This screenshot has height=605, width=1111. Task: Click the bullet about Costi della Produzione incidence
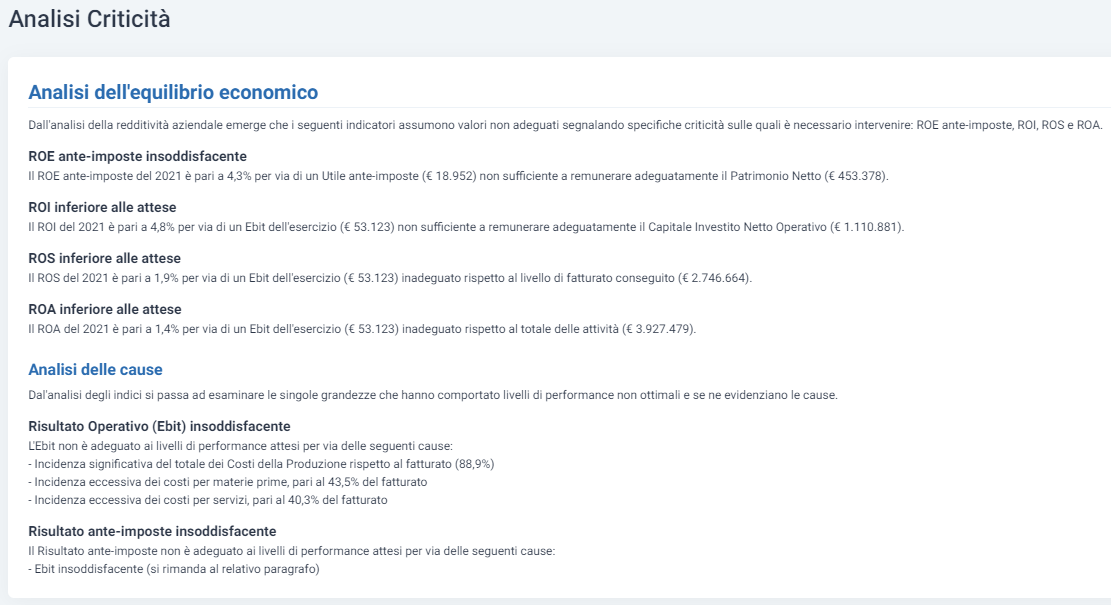[261, 464]
